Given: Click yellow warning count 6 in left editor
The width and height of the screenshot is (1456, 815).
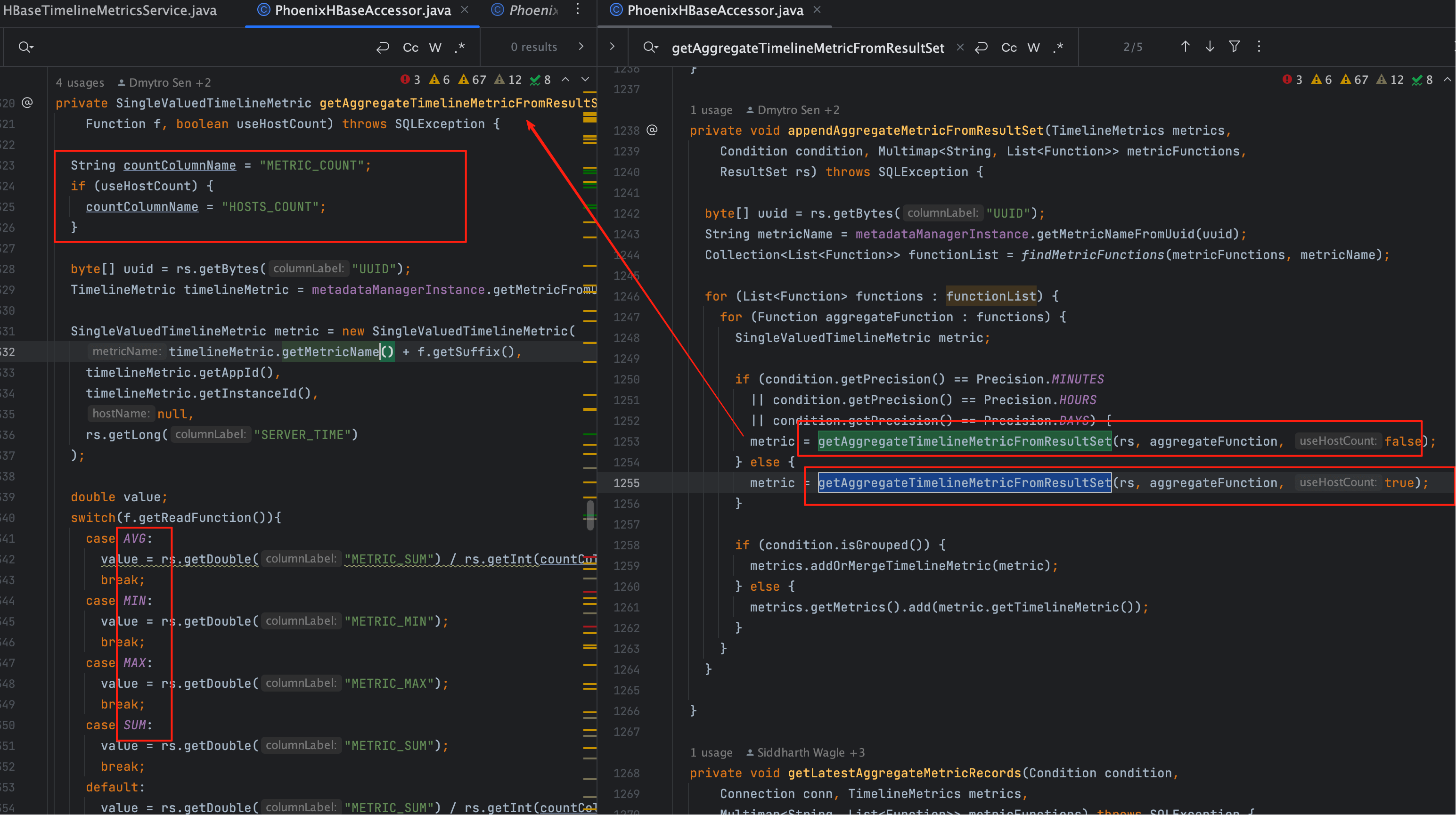Looking at the screenshot, I should point(440,80).
